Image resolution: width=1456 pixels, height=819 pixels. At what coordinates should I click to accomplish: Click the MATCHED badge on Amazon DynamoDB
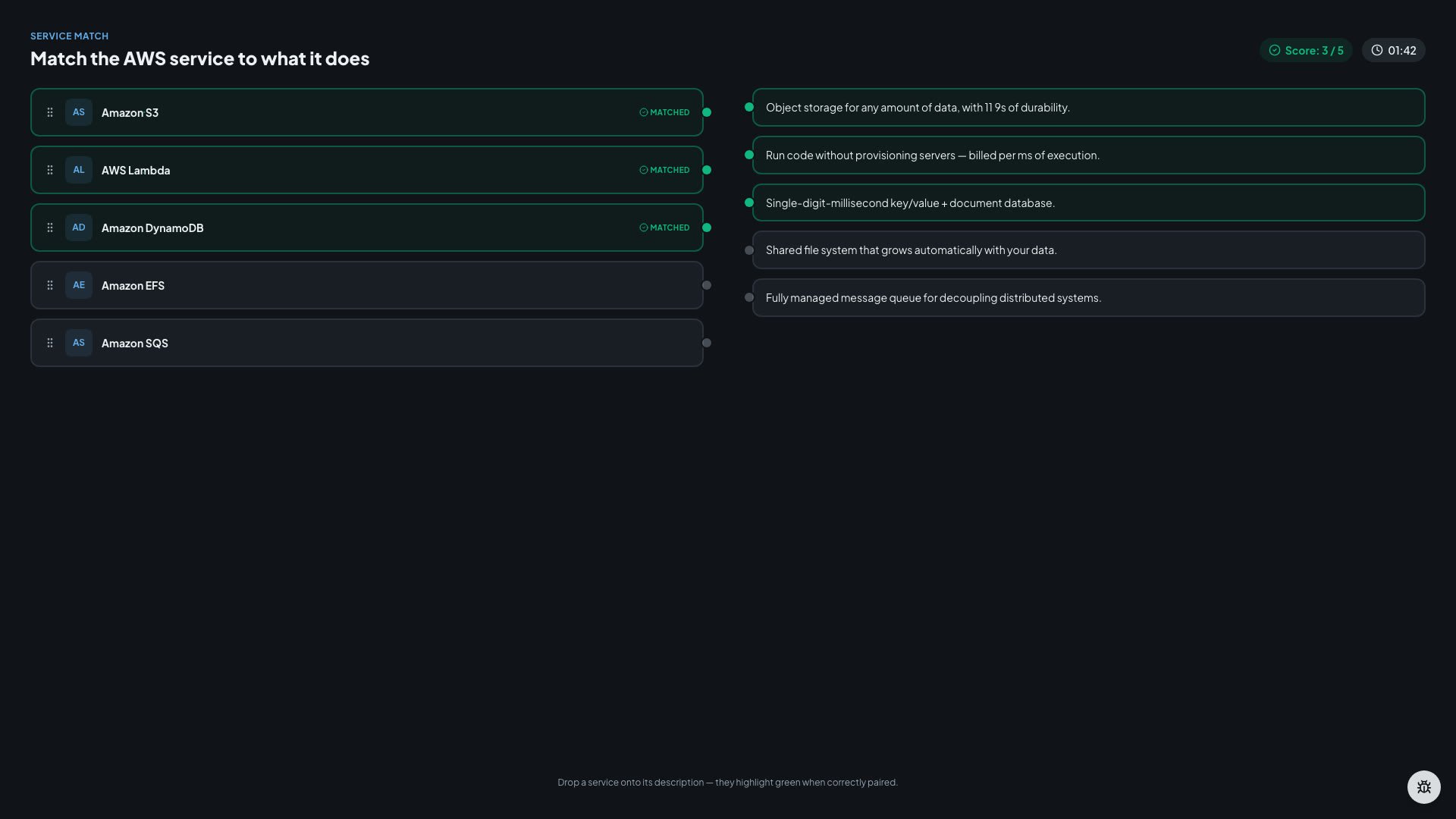664,227
